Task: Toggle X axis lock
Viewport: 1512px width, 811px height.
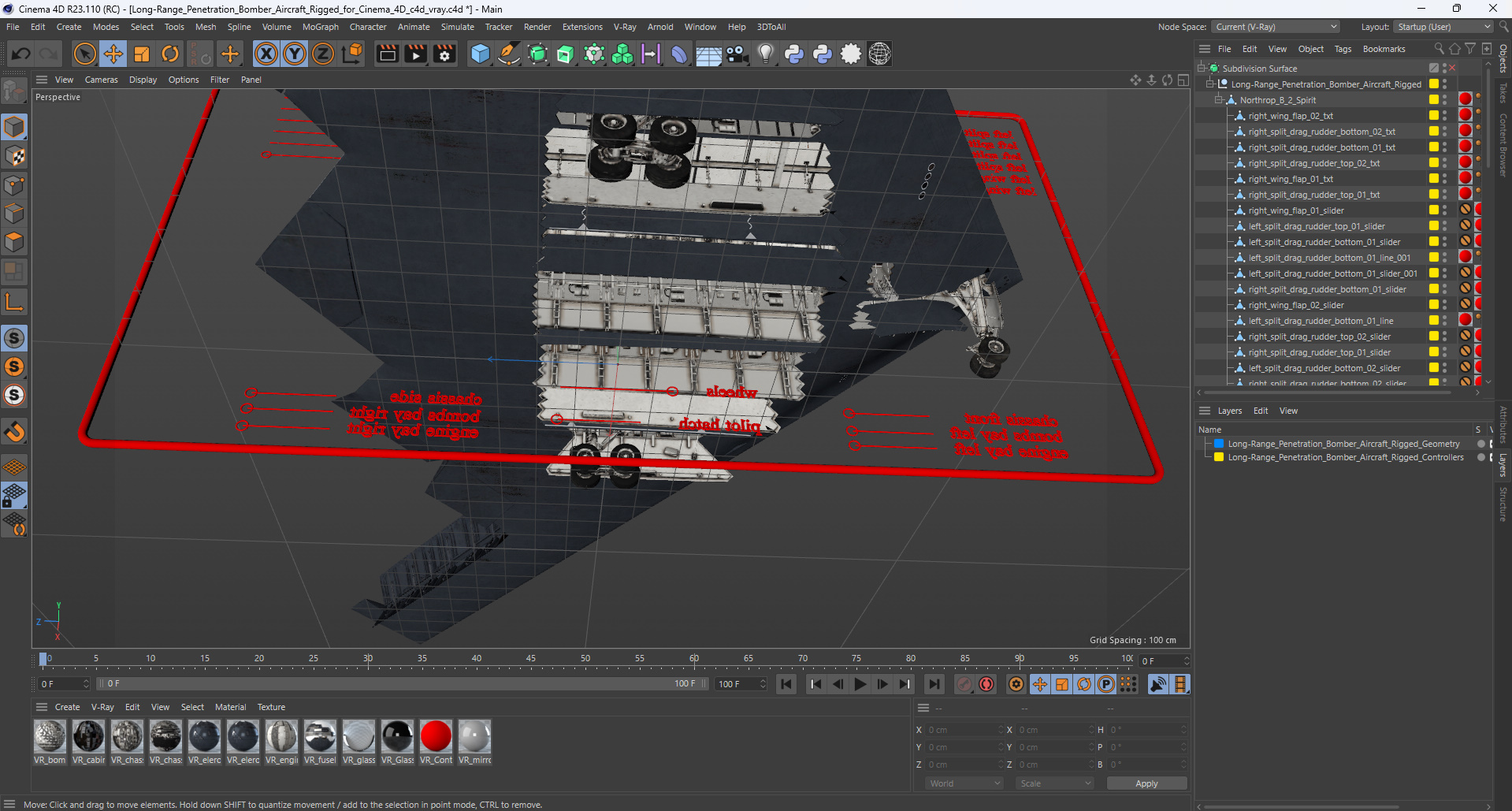Action: (266, 54)
